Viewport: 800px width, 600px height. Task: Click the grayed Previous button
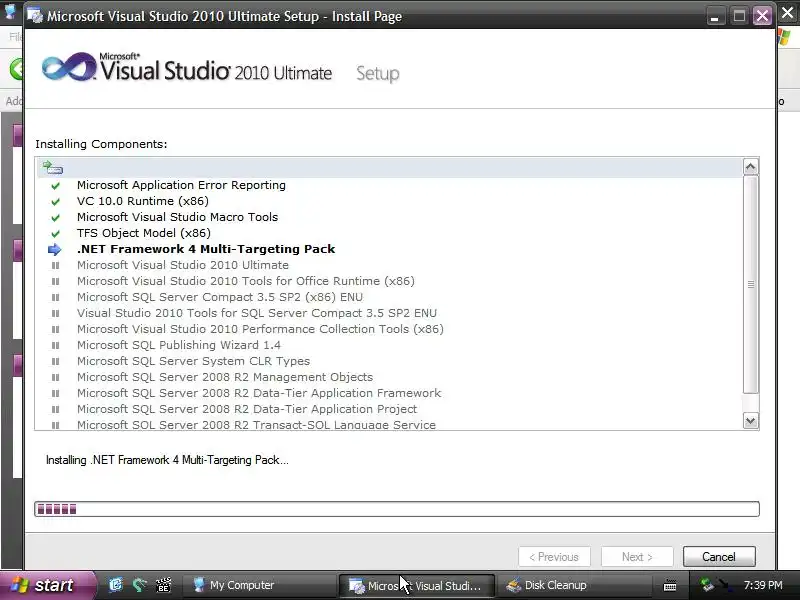click(x=554, y=557)
